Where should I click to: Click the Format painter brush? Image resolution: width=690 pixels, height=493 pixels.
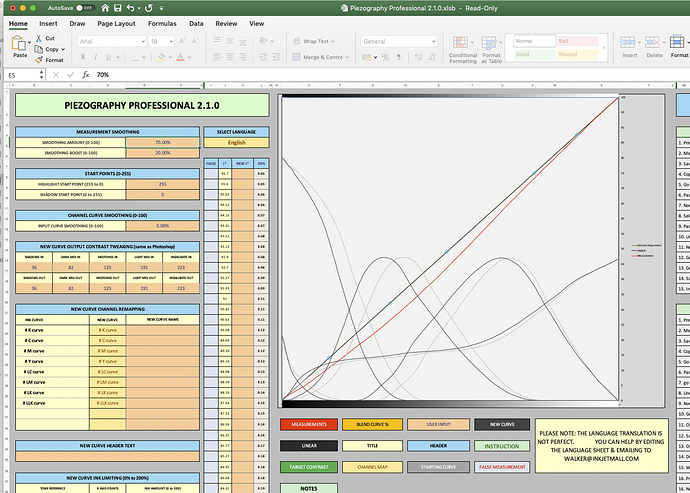coord(39,60)
